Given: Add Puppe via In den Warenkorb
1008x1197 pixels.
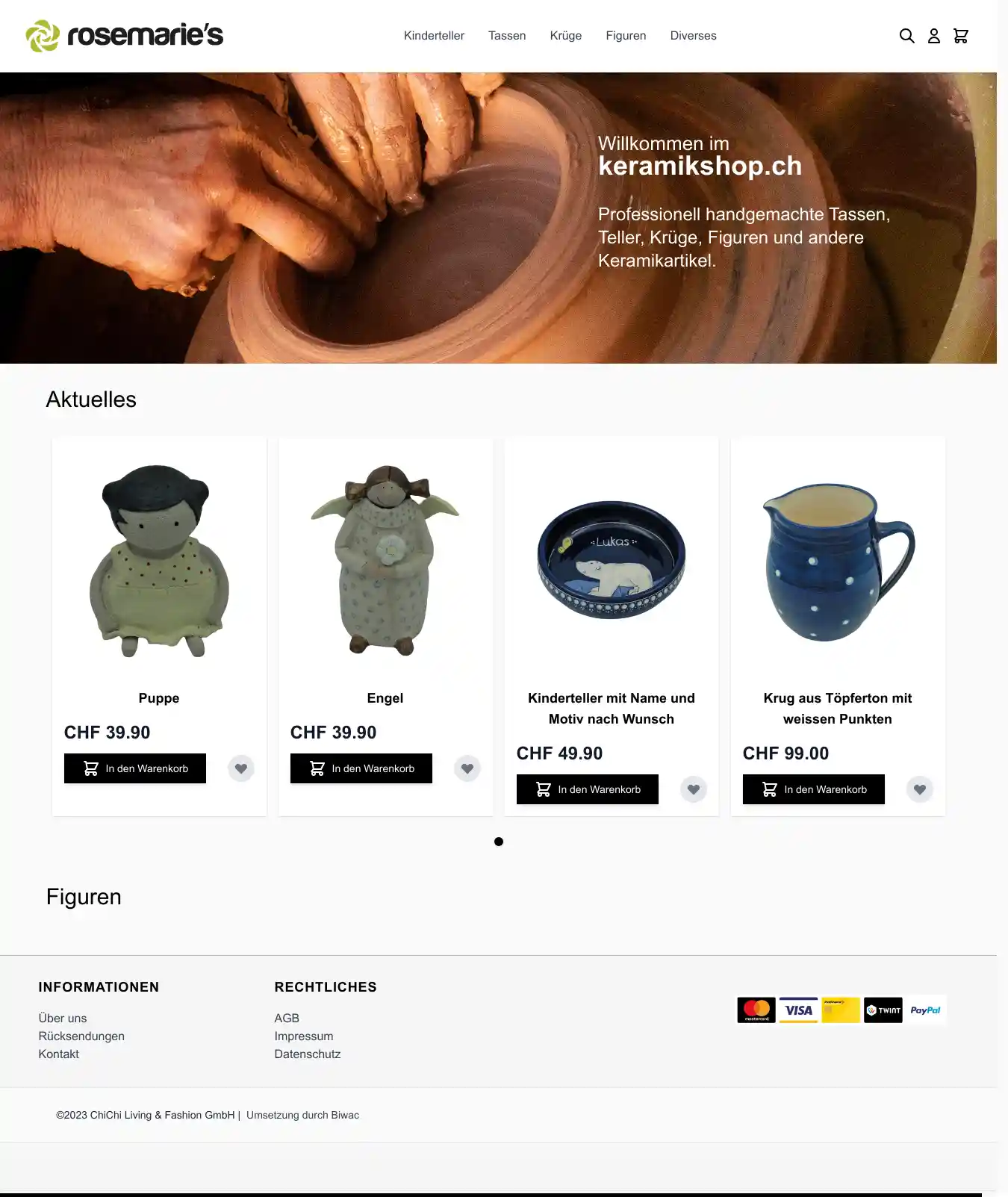Looking at the screenshot, I should coord(135,768).
